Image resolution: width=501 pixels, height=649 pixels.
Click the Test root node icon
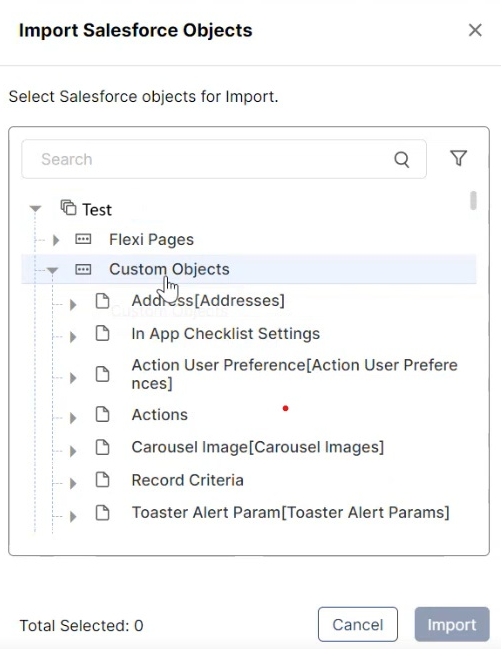click(x=68, y=207)
